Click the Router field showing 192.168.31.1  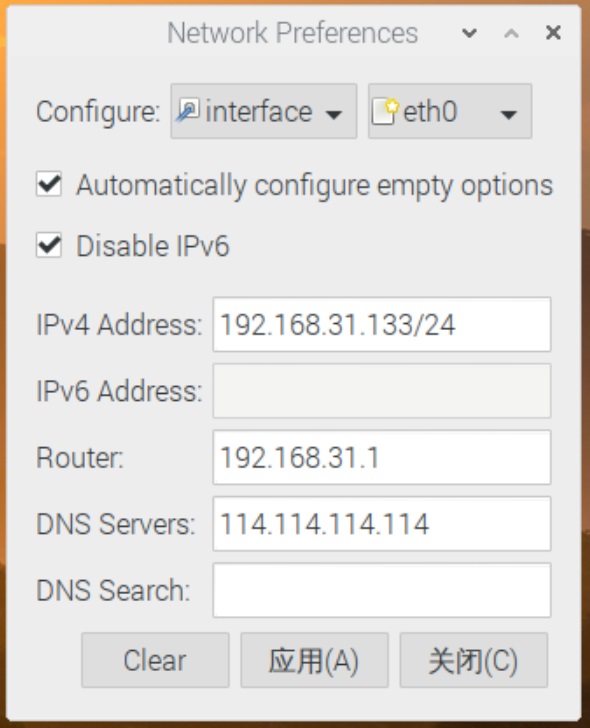click(382, 457)
